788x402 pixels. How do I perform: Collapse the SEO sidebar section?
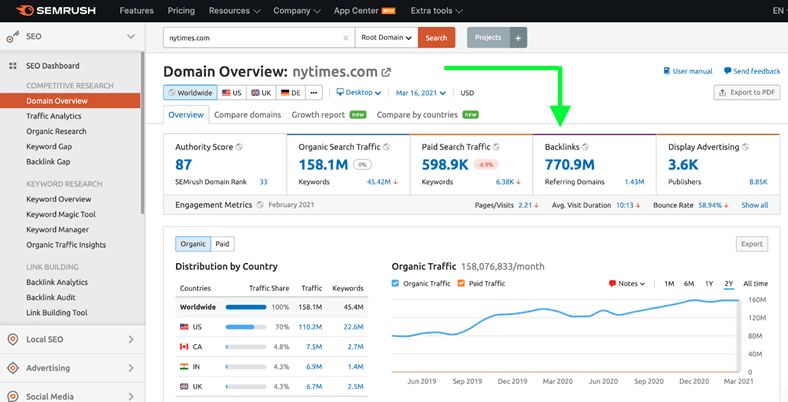[131, 36]
